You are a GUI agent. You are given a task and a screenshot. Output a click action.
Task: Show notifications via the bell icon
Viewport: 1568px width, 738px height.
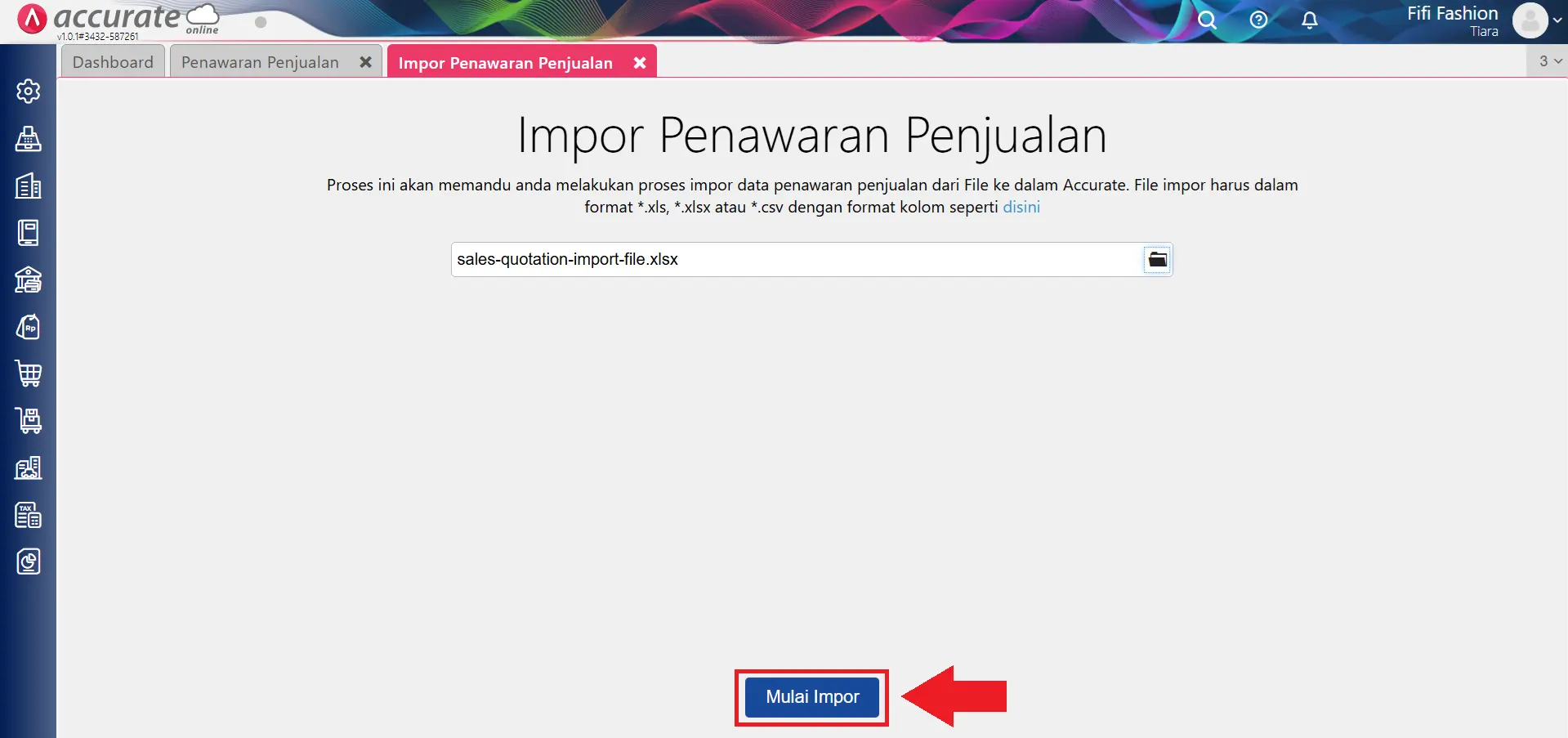tap(1310, 20)
